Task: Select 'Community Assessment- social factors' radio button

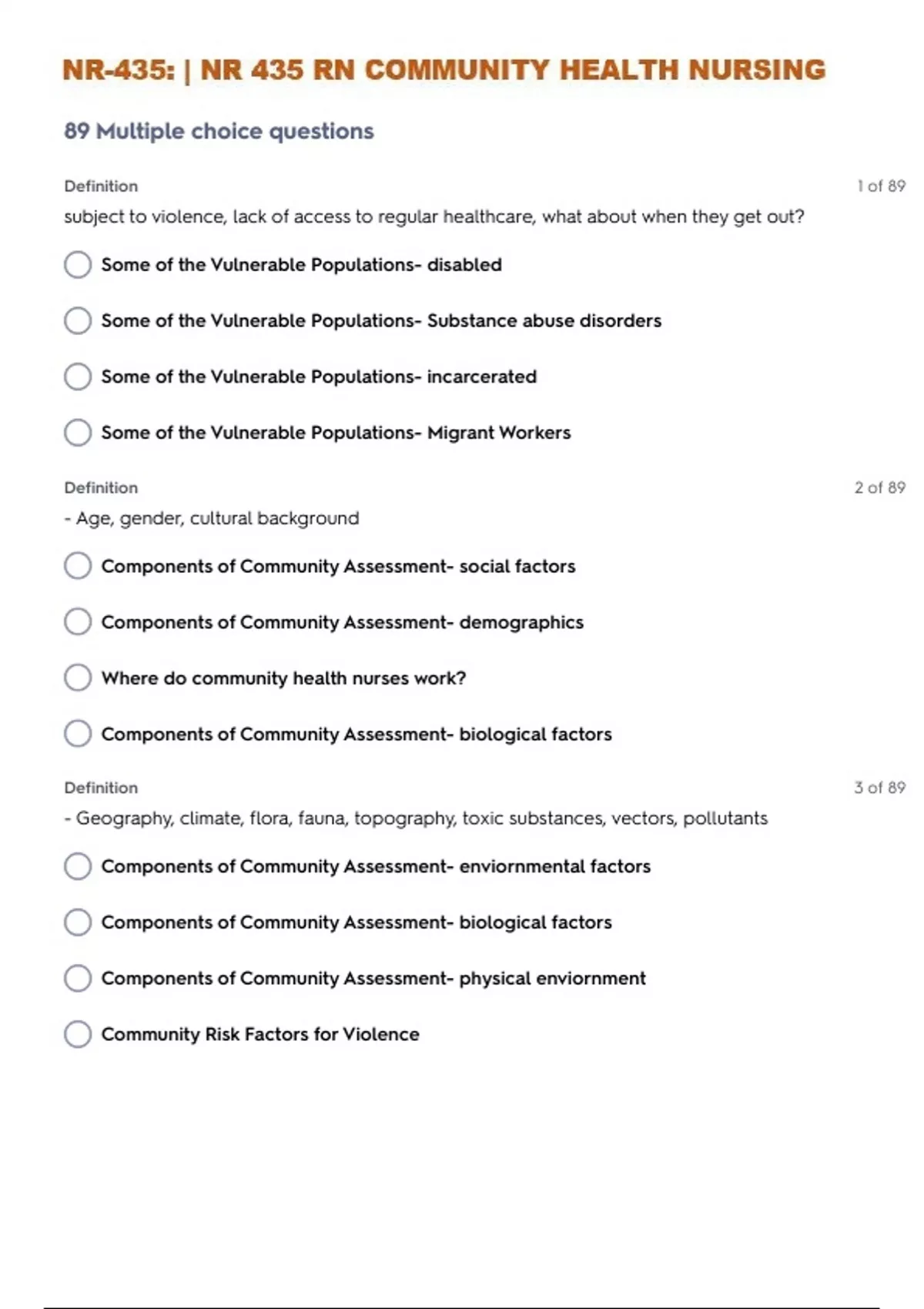Action: click(78, 566)
